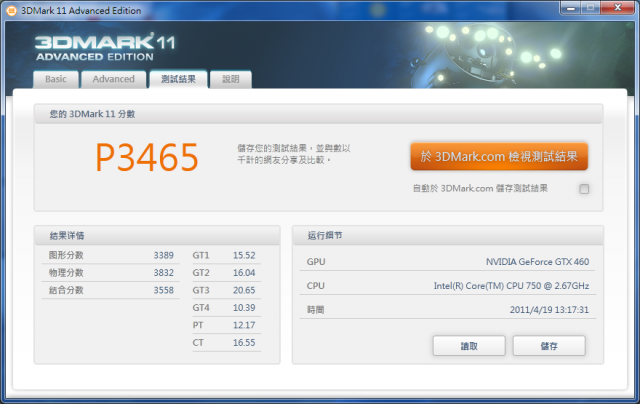Open the Advanced tab
640x404 pixels.
click(x=113, y=79)
